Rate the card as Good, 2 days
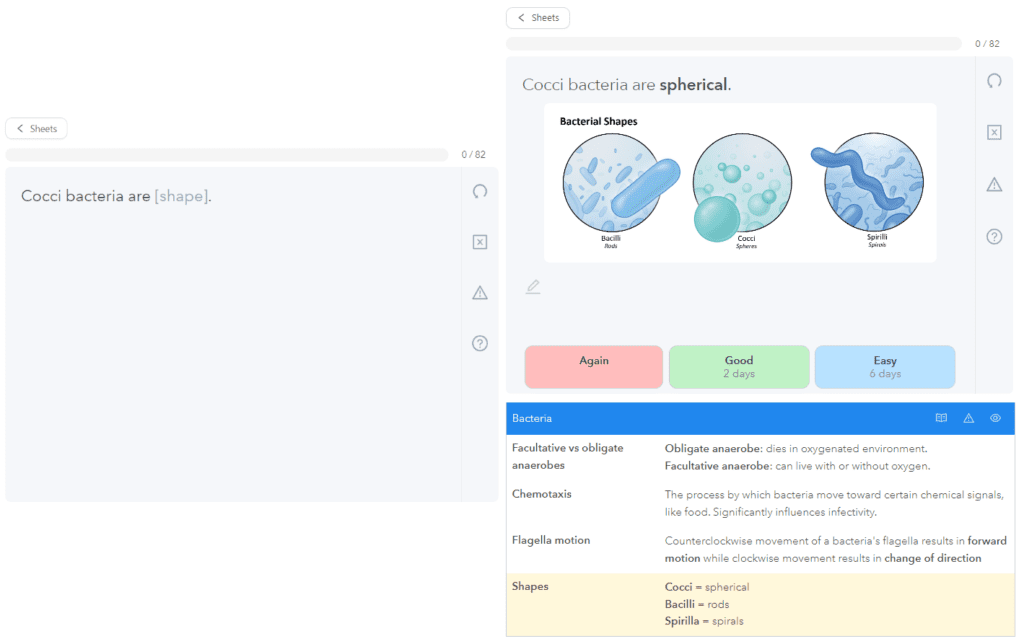 [x=739, y=367]
